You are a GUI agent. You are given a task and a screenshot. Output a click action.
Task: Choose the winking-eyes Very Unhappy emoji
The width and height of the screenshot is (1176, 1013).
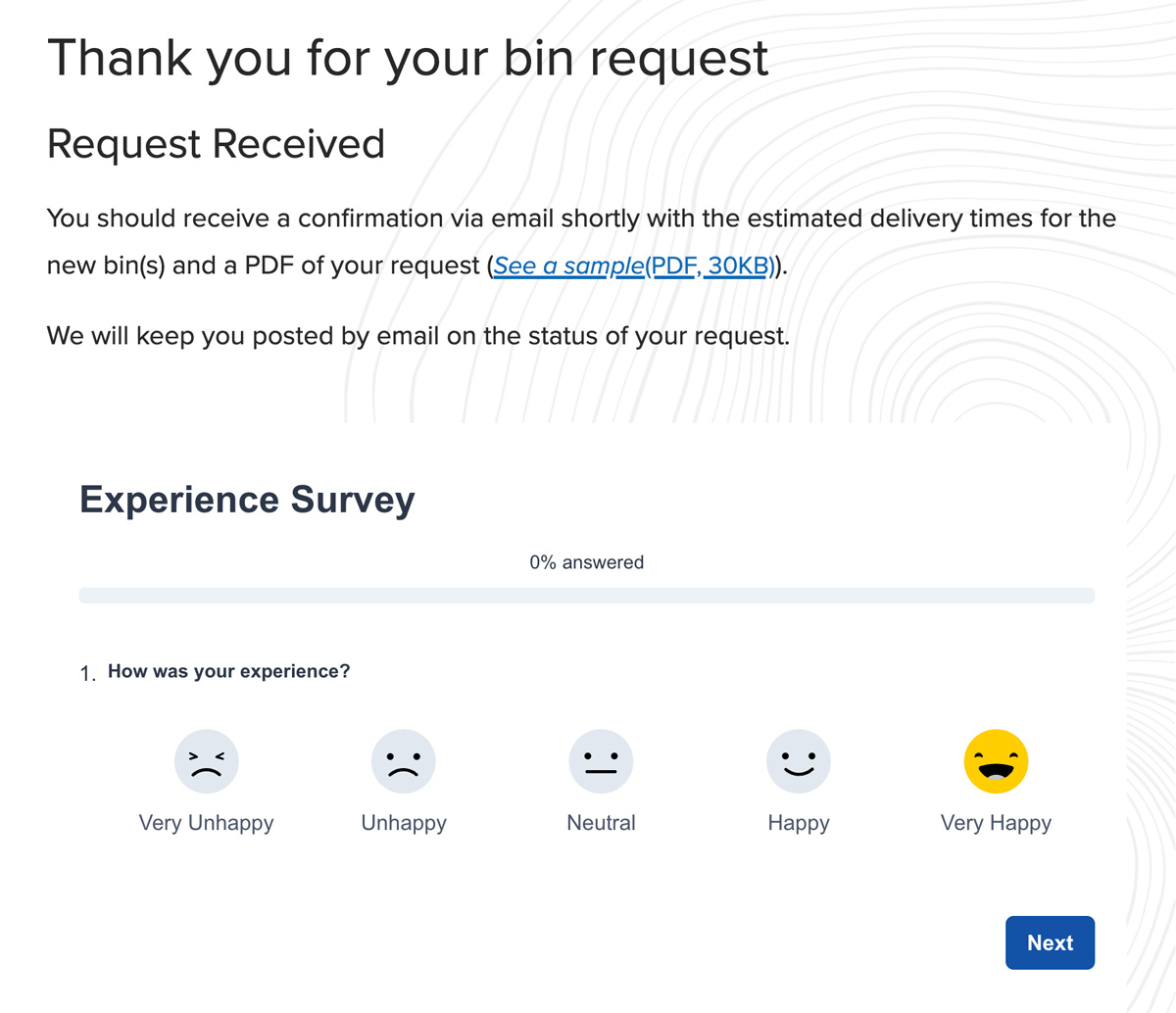[206, 761]
